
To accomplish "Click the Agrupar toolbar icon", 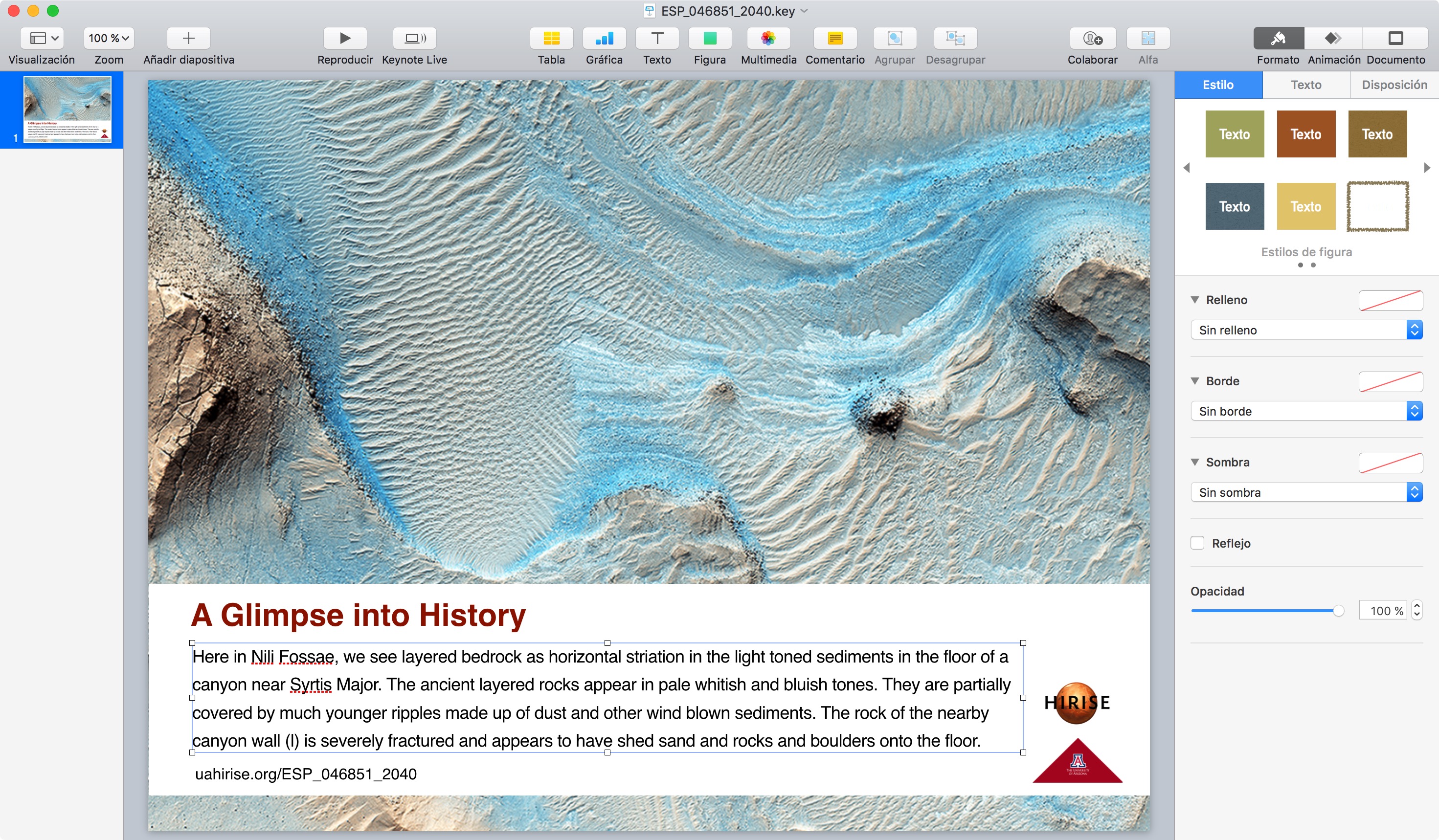I will pyautogui.click(x=895, y=38).
